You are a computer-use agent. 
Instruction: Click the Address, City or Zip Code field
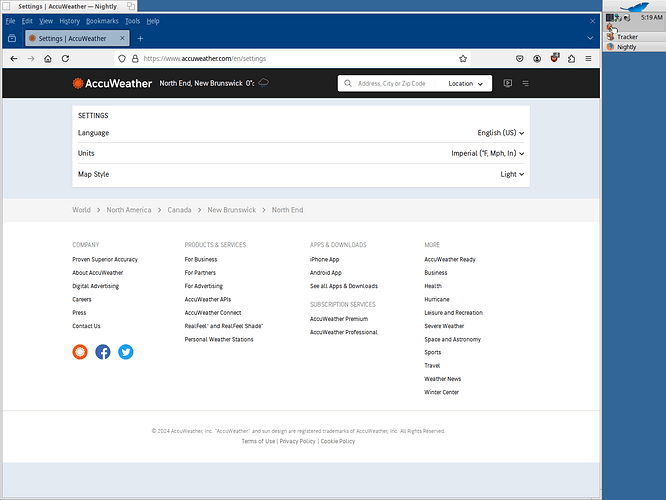coord(392,84)
